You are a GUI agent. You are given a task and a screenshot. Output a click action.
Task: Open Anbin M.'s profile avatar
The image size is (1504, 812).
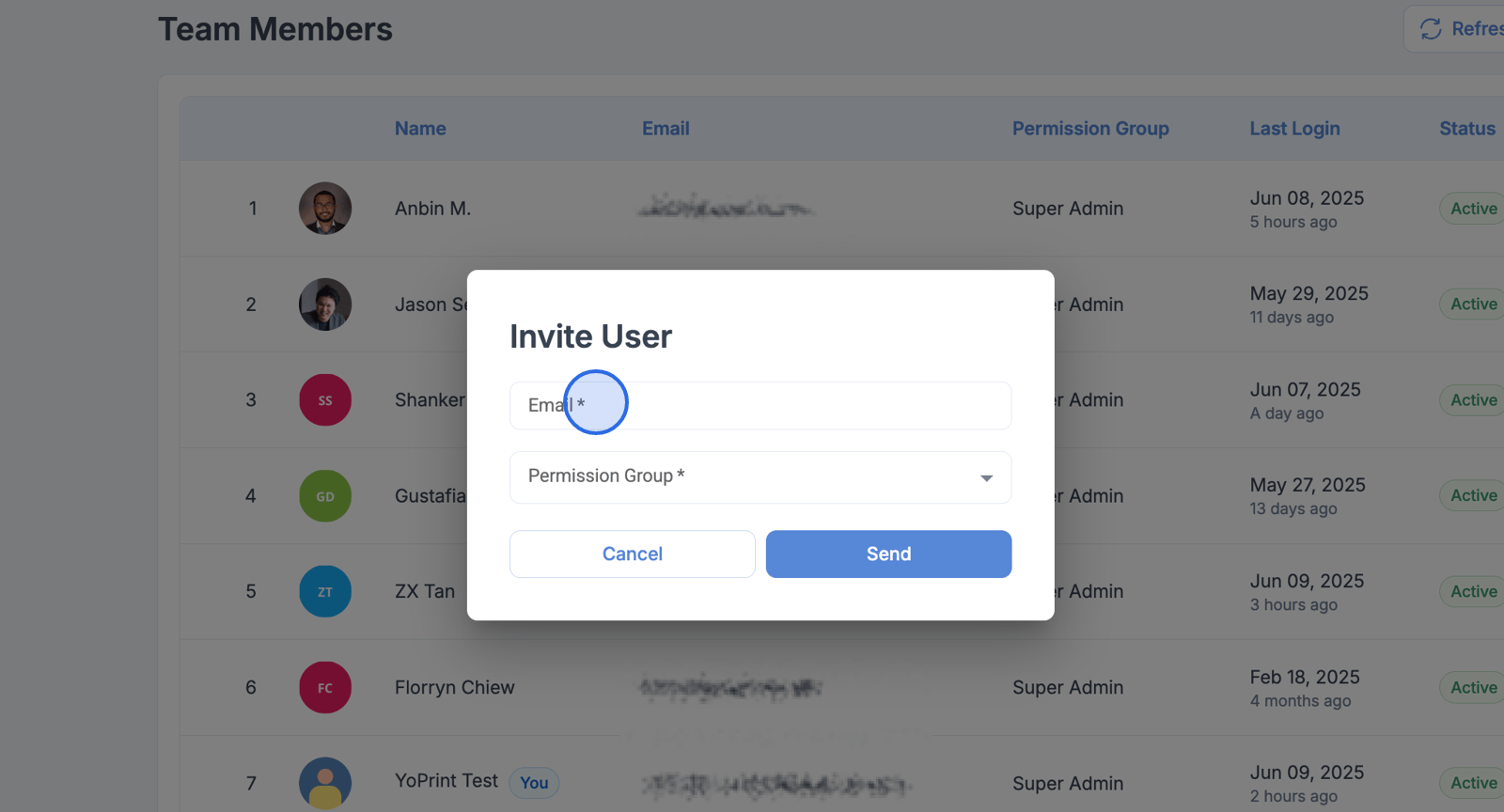click(x=325, y=209)
